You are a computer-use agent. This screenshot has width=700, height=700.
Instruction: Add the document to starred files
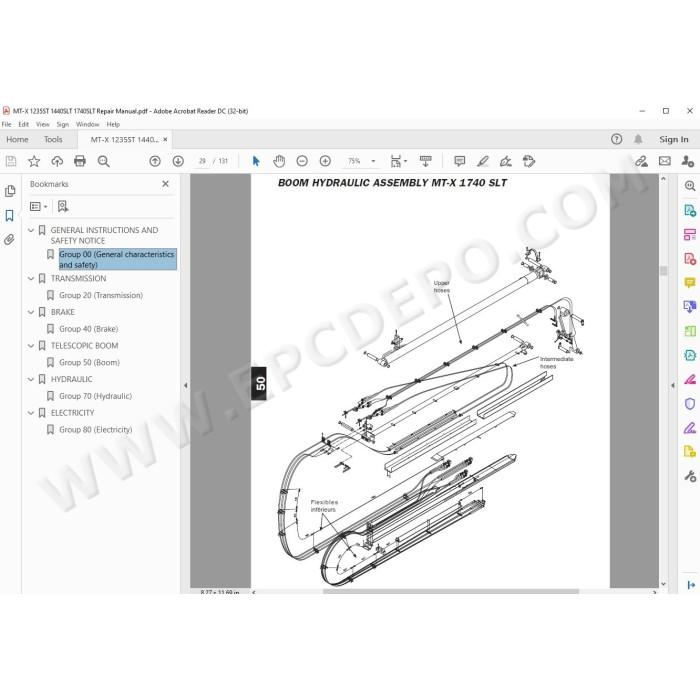34,161
